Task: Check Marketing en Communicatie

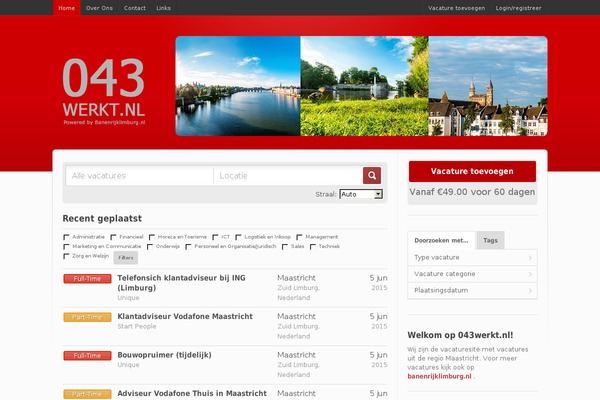Action: tap(66, 247)
